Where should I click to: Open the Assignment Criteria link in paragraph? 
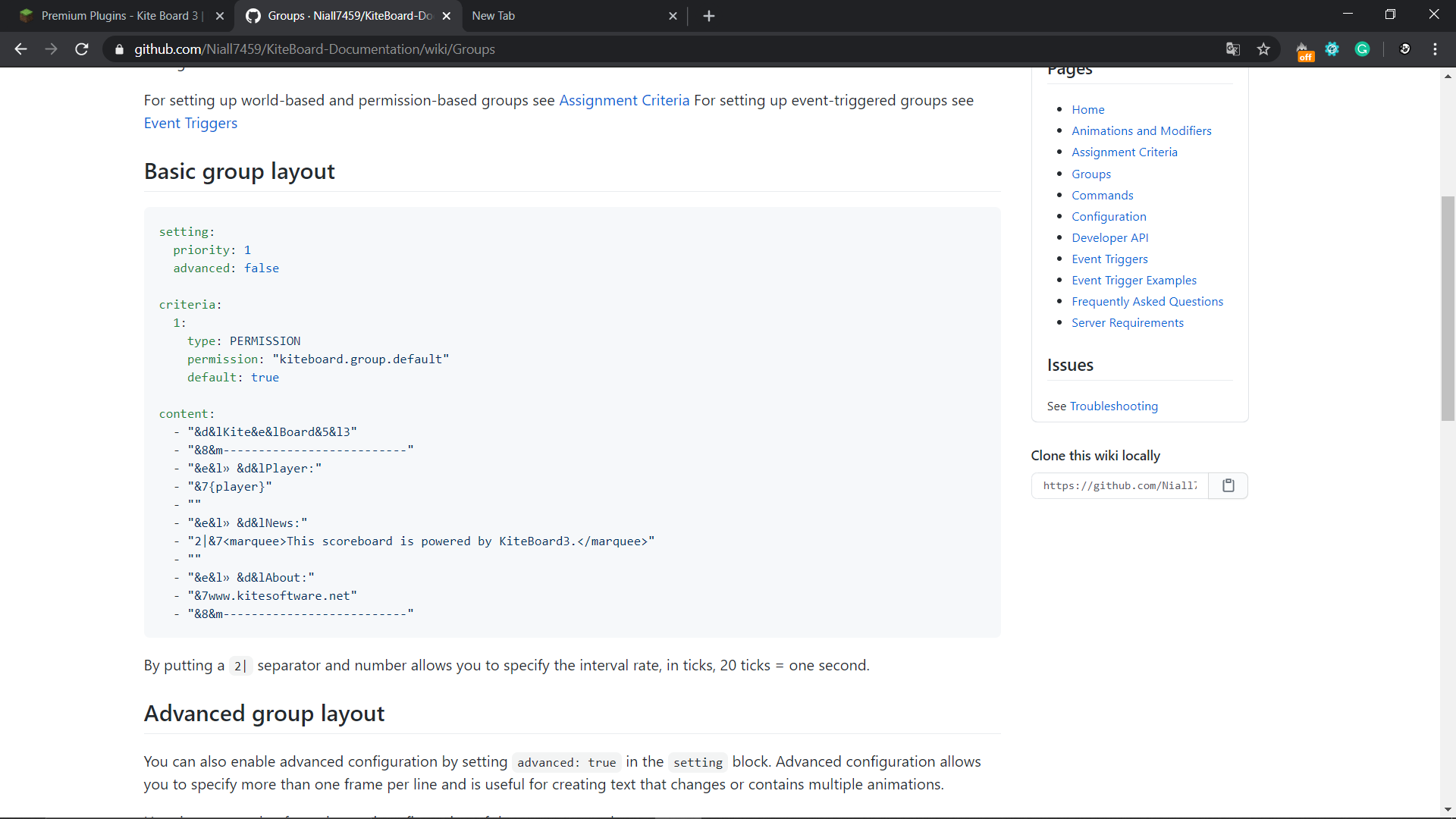[624, 100]
